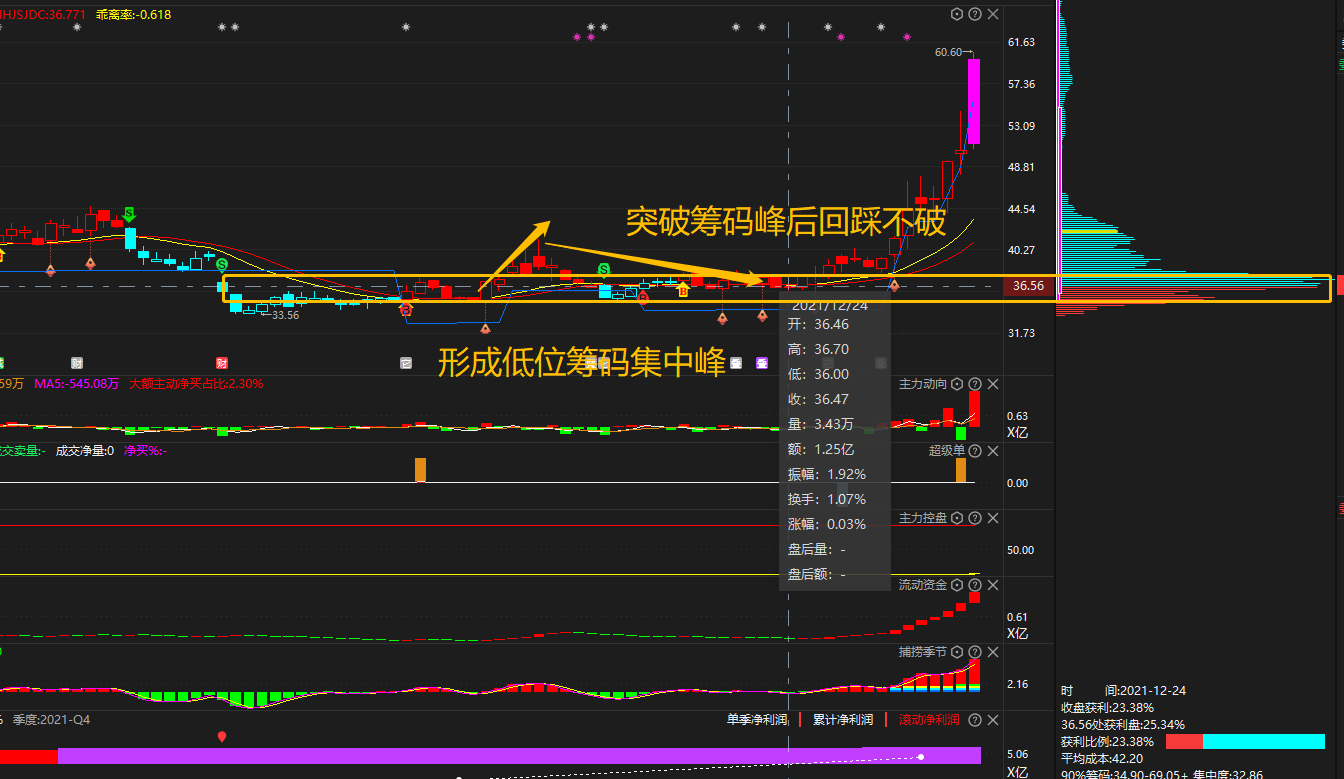
Task: Show help for 捕捞季节 indicator
Action: (975, 652)
